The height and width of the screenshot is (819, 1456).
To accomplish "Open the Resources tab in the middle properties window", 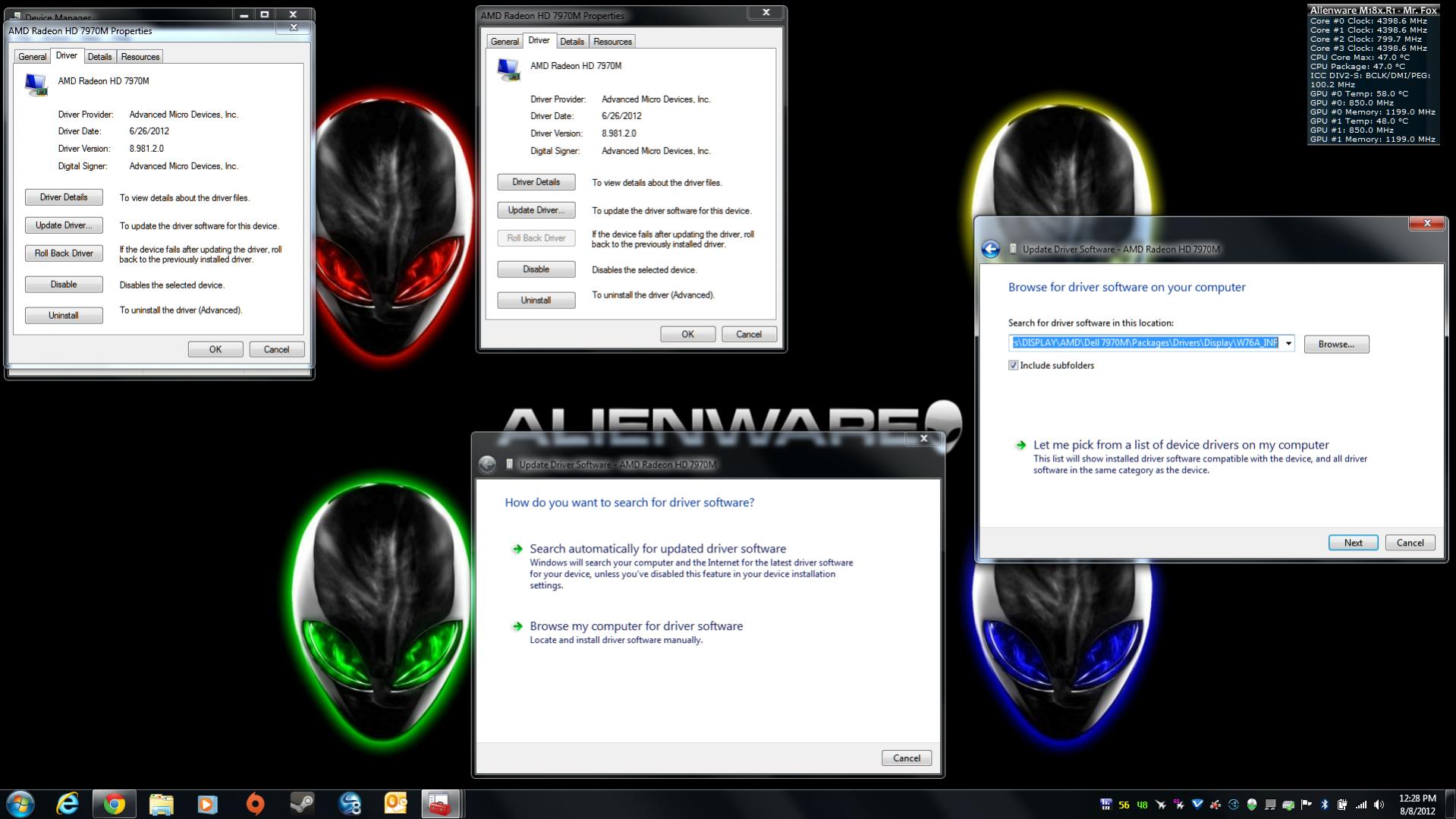I will click(x=612, y=42).
